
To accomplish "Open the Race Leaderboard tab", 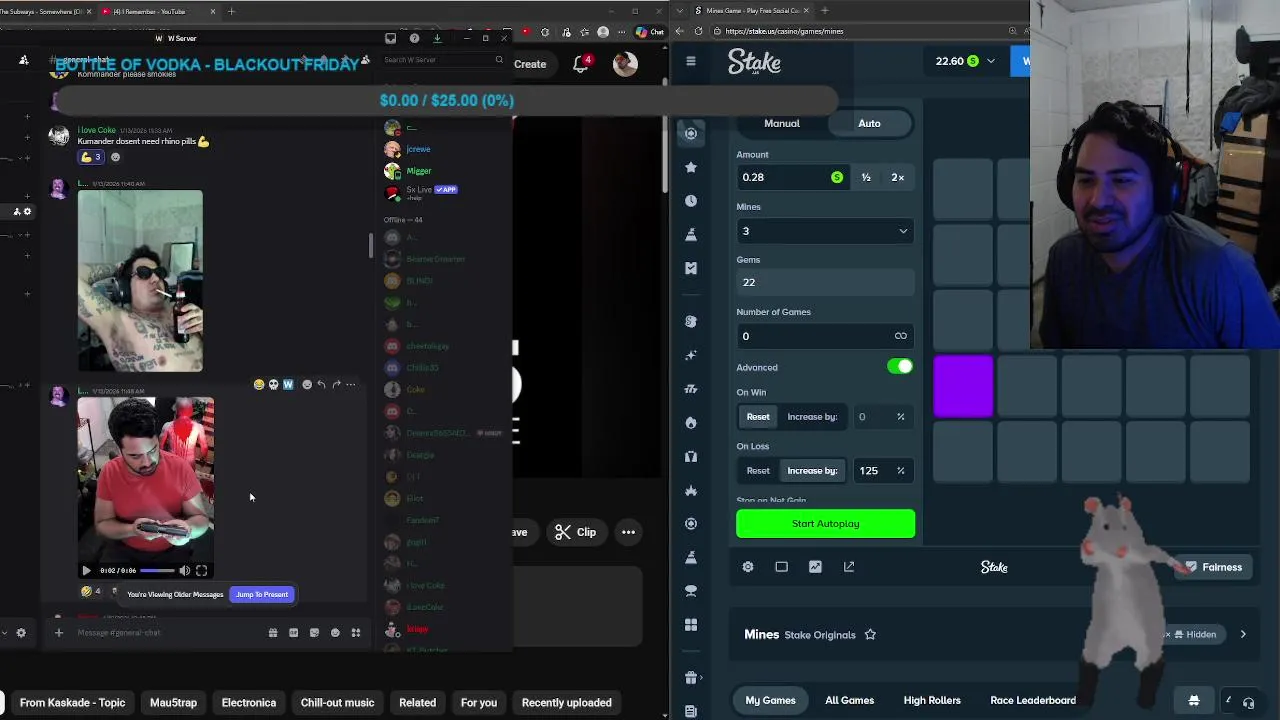I will coord(1033,700).
